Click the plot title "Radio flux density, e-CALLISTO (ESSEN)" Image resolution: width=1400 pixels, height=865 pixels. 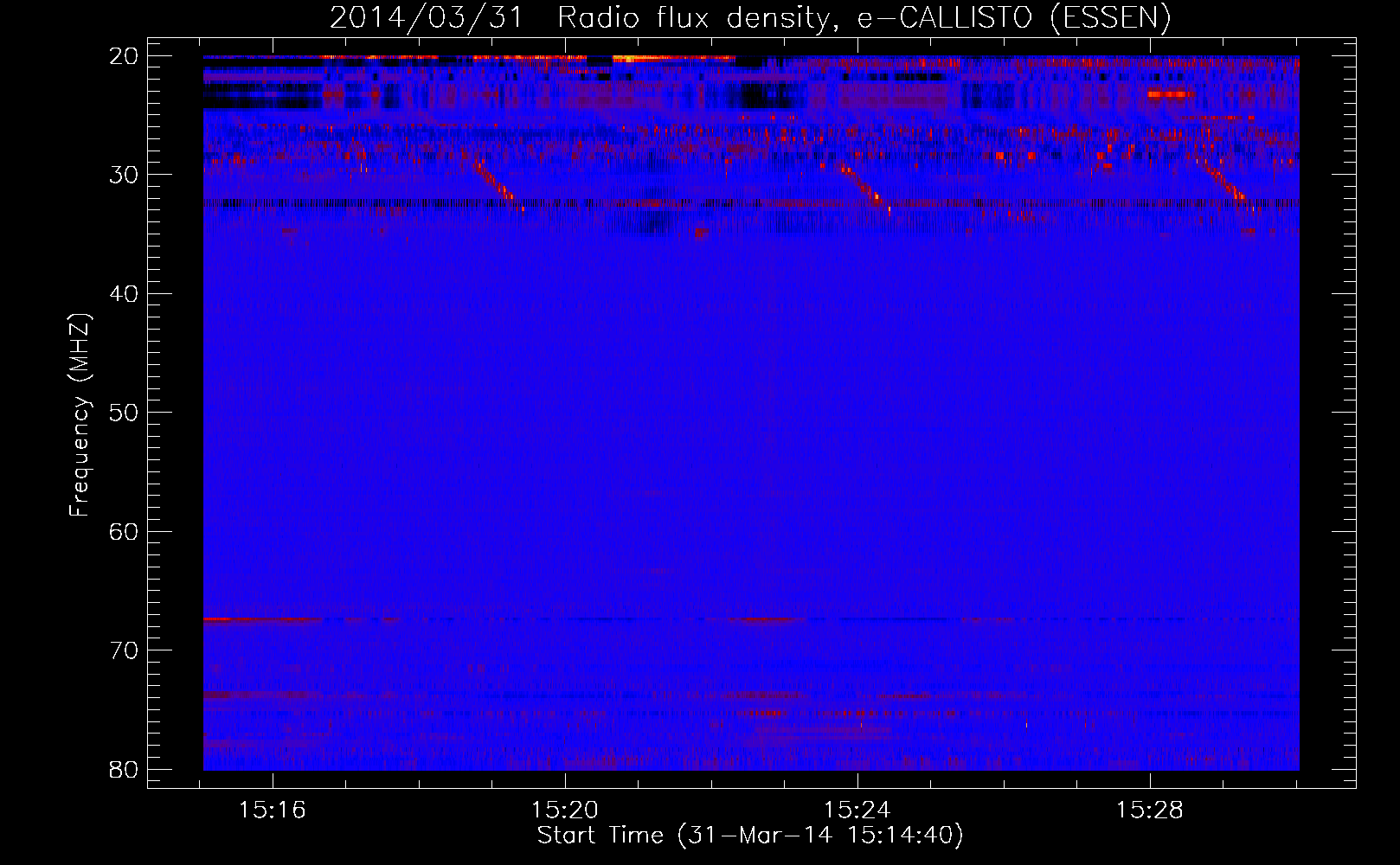click(864, 18)
